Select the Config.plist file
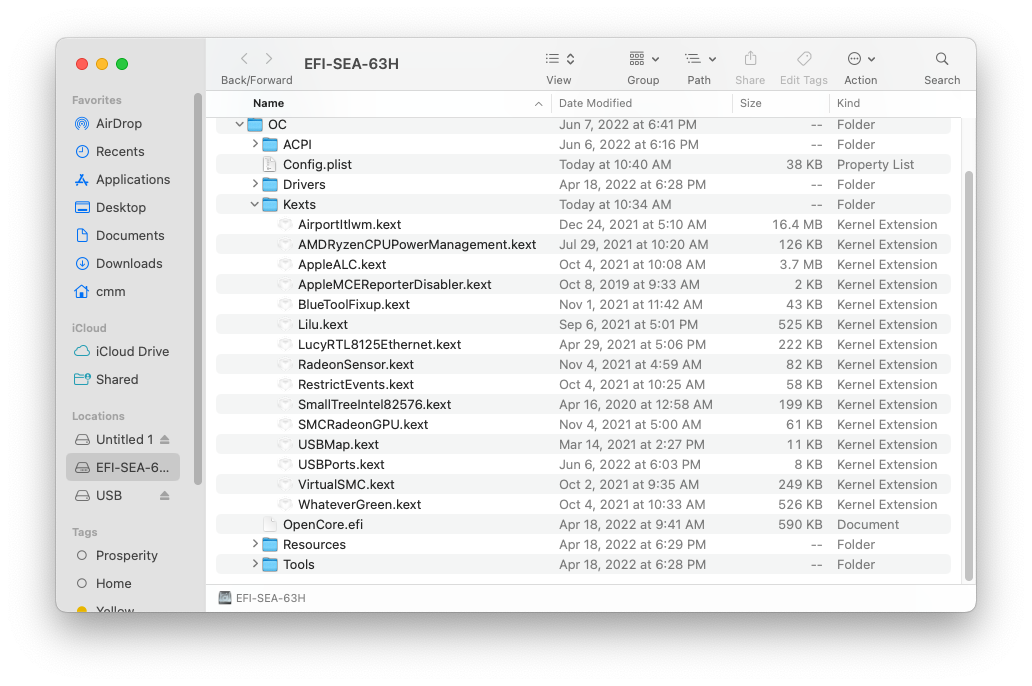Viewport: 1032px width, 686px height. coord(317,165)
